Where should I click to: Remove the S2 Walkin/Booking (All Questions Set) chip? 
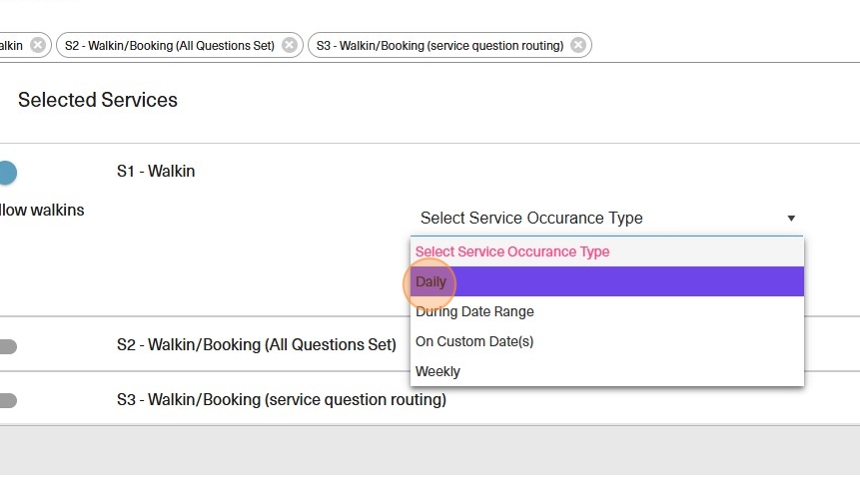pyautogui.click(x=289, y=45)
